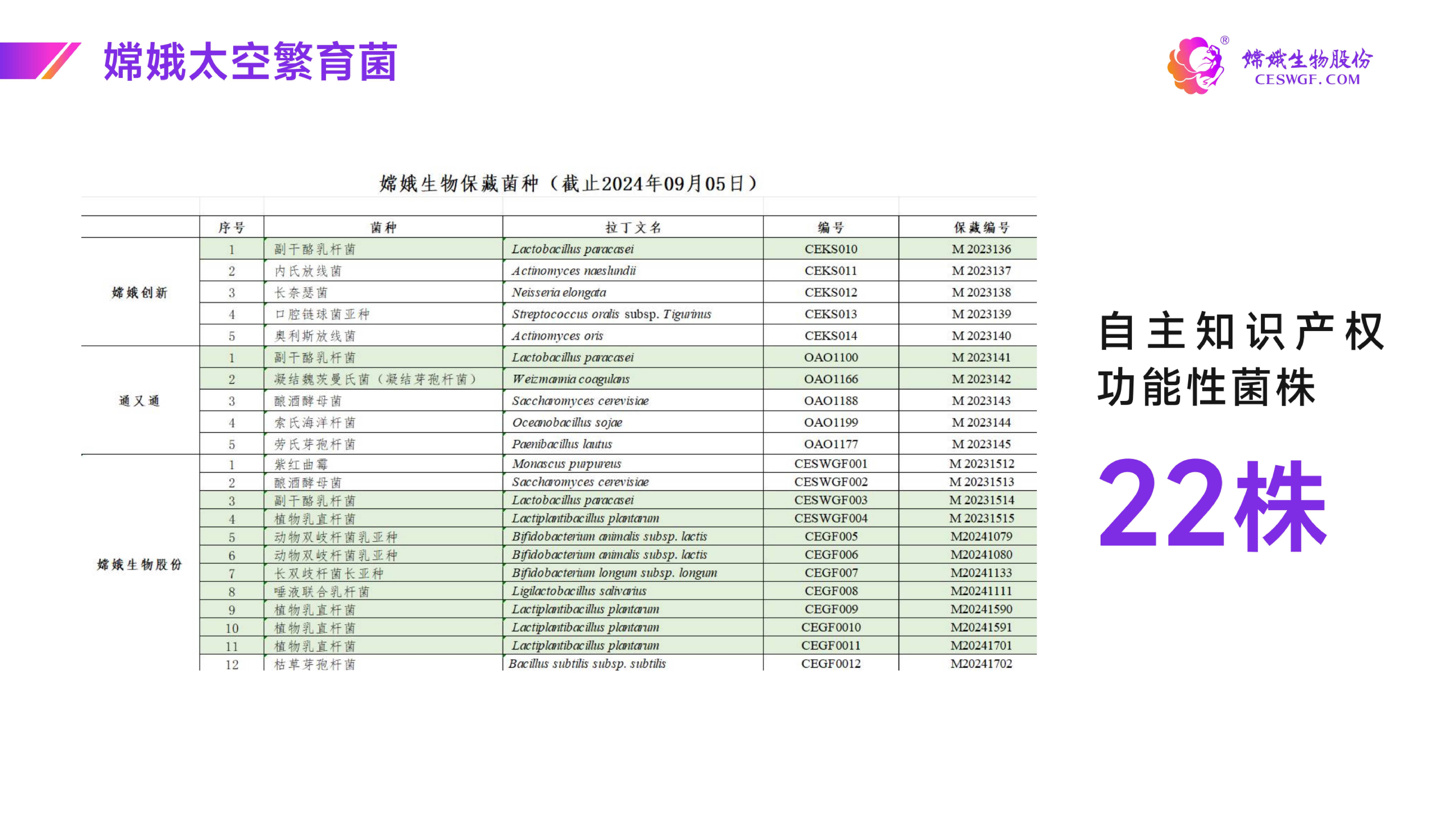Screen dimensions: 1456x819
Task: Click the 拉丁文名 column header
Action: (x=633, y=227)
